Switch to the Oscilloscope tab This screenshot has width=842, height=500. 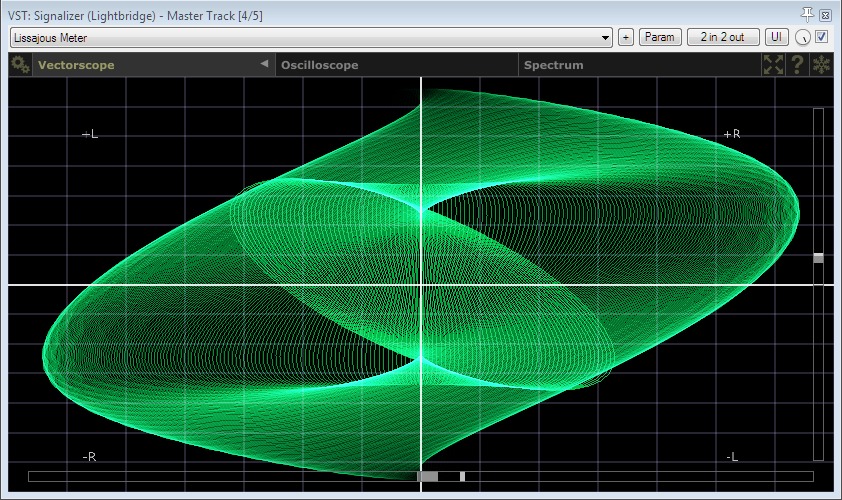click(320, 65)
